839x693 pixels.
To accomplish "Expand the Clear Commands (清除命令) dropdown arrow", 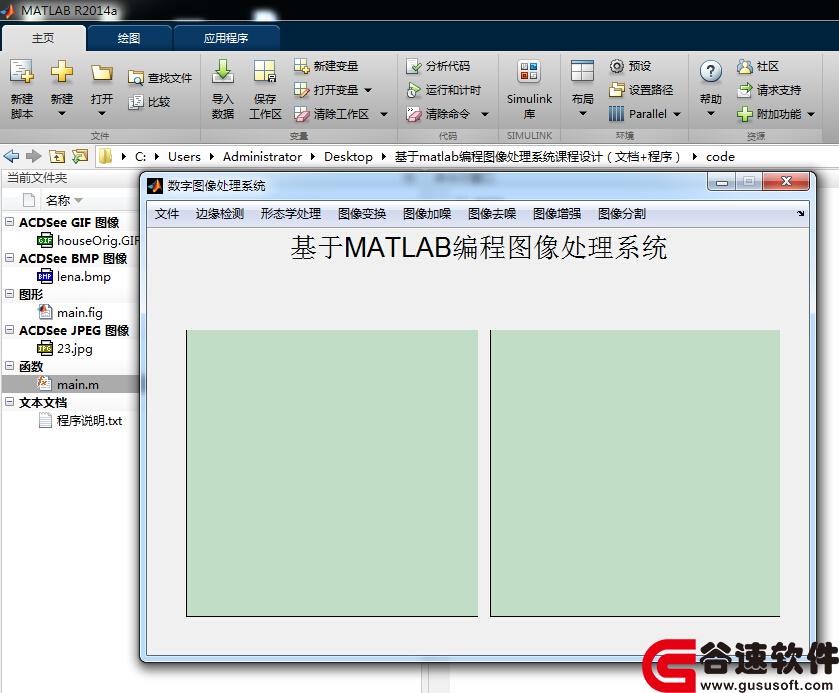I will pos(485,115).
